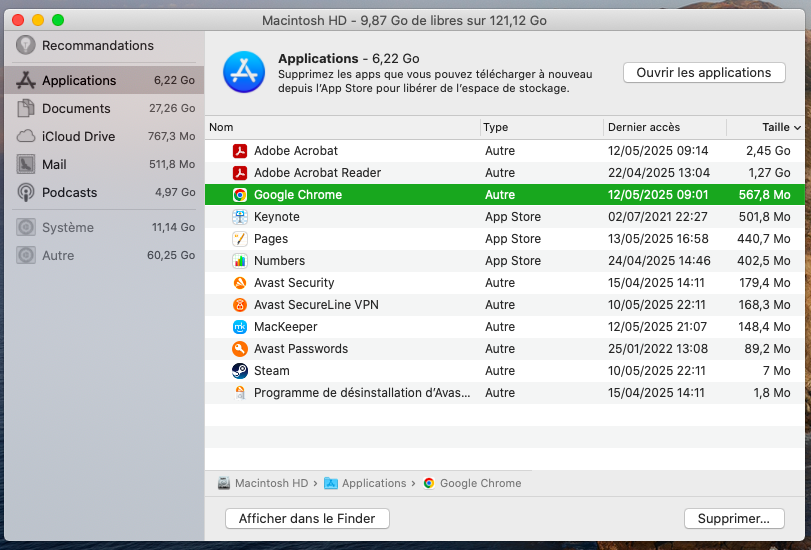811x550 pixels.
Task: Click the Applications folder icon in path bar
Action: coord(331,483)
